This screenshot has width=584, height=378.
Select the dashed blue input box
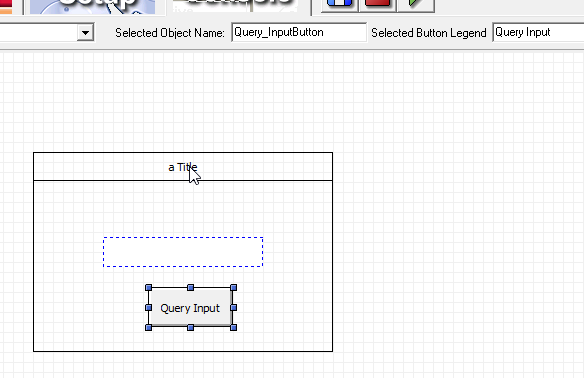(x=183, y=252)
